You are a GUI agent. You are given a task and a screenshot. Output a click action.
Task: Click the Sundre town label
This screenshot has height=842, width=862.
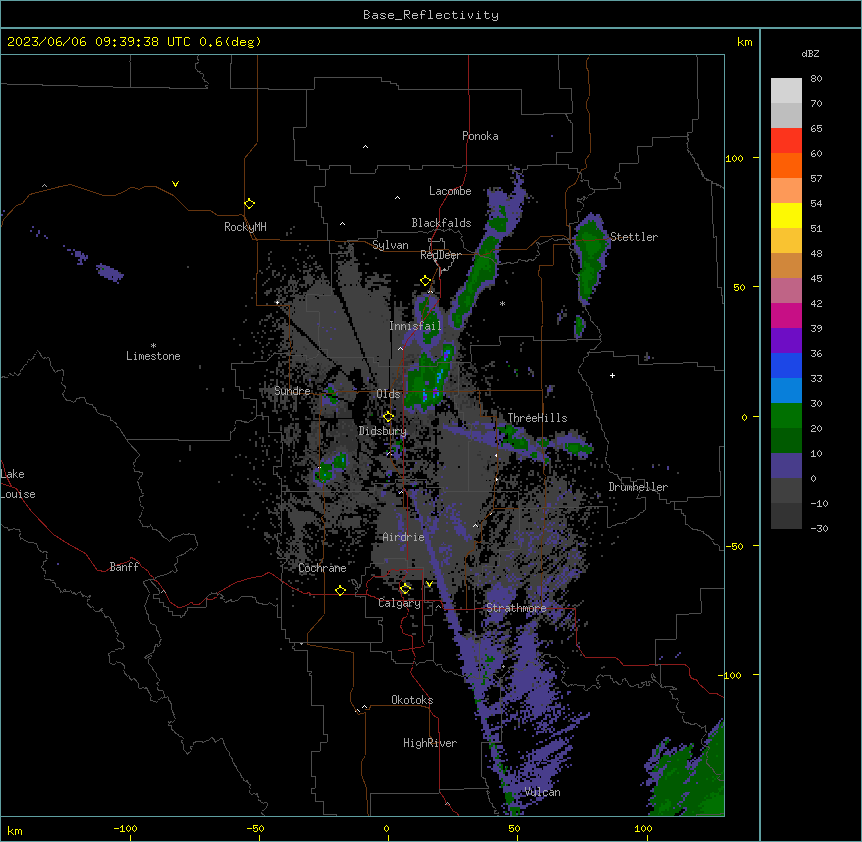pos(292,391)
